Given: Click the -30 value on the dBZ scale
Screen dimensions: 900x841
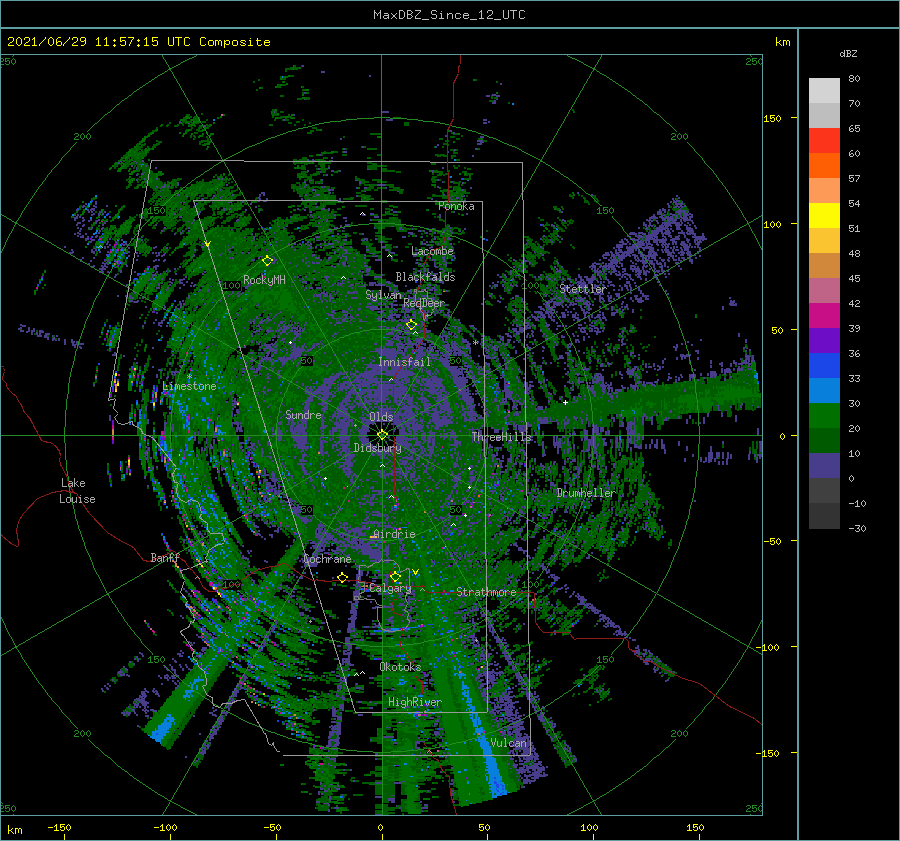Looking at the screenshot, I should pos(857,528).
